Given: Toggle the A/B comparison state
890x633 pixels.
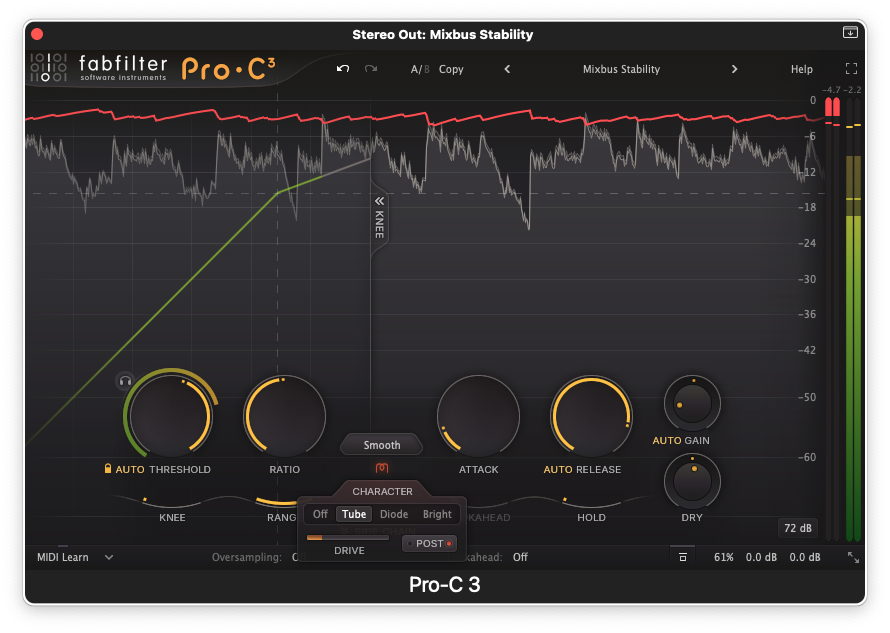Looking at the screenshot, I should (418, 69).
